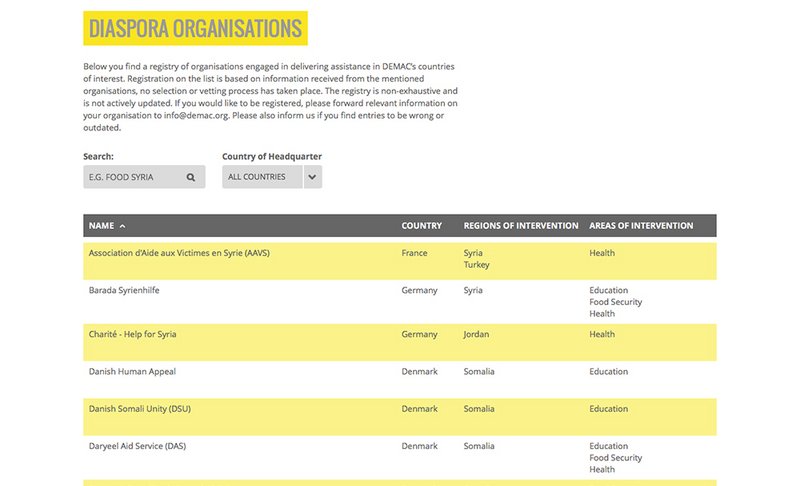Click the Search: label
Image resolution: width=800 pixels, height=486 pixels.
click(x=98, y=157)
